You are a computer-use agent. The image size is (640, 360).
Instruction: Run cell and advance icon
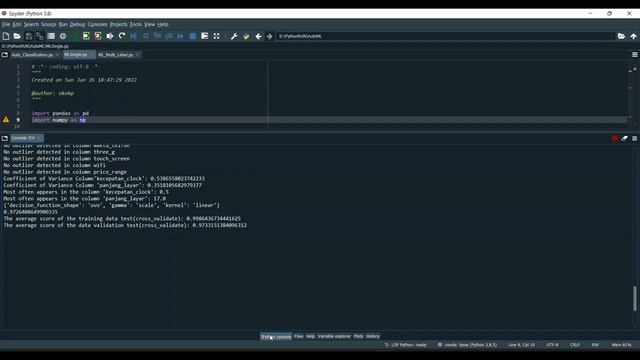[x=98, y=36]
